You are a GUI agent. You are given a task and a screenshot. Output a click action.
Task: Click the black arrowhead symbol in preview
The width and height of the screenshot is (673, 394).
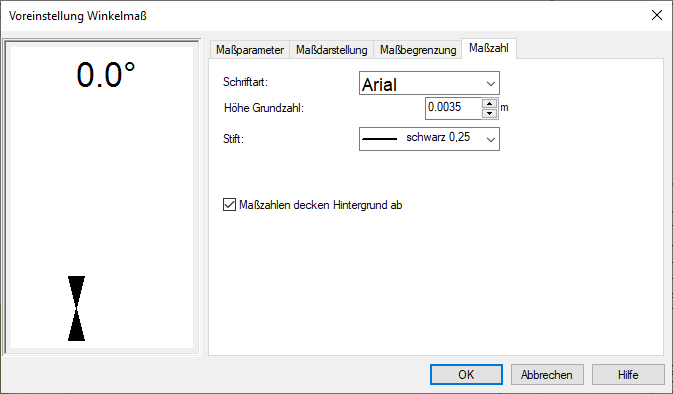pos(76,308)
